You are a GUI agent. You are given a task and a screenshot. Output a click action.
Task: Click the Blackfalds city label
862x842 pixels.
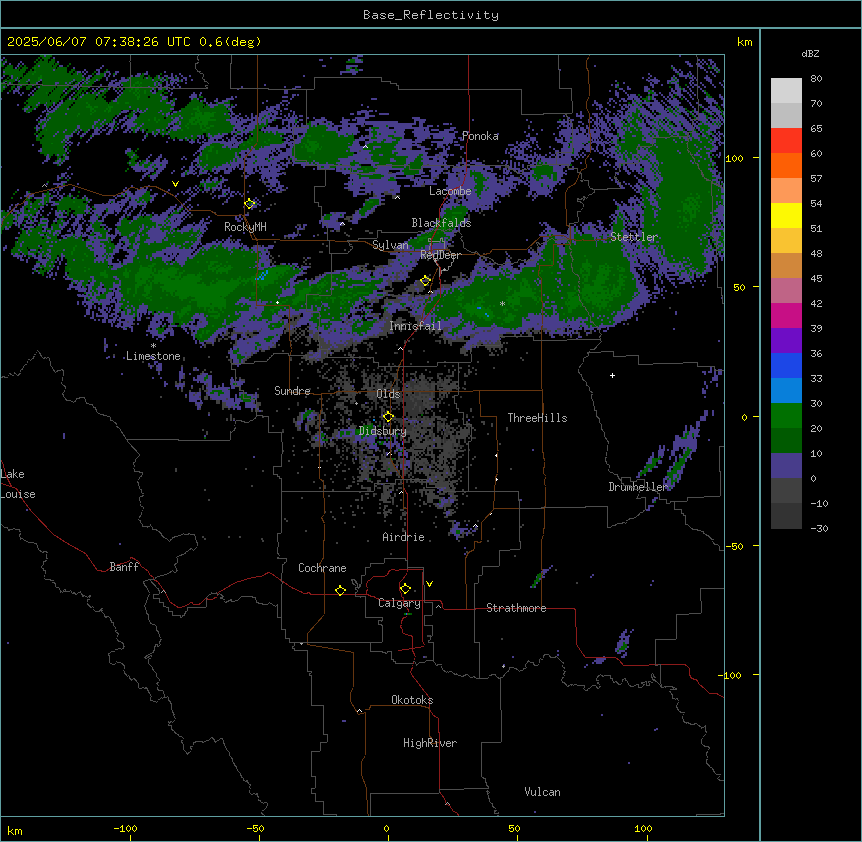pyautogui.click(x=441, y=223)
